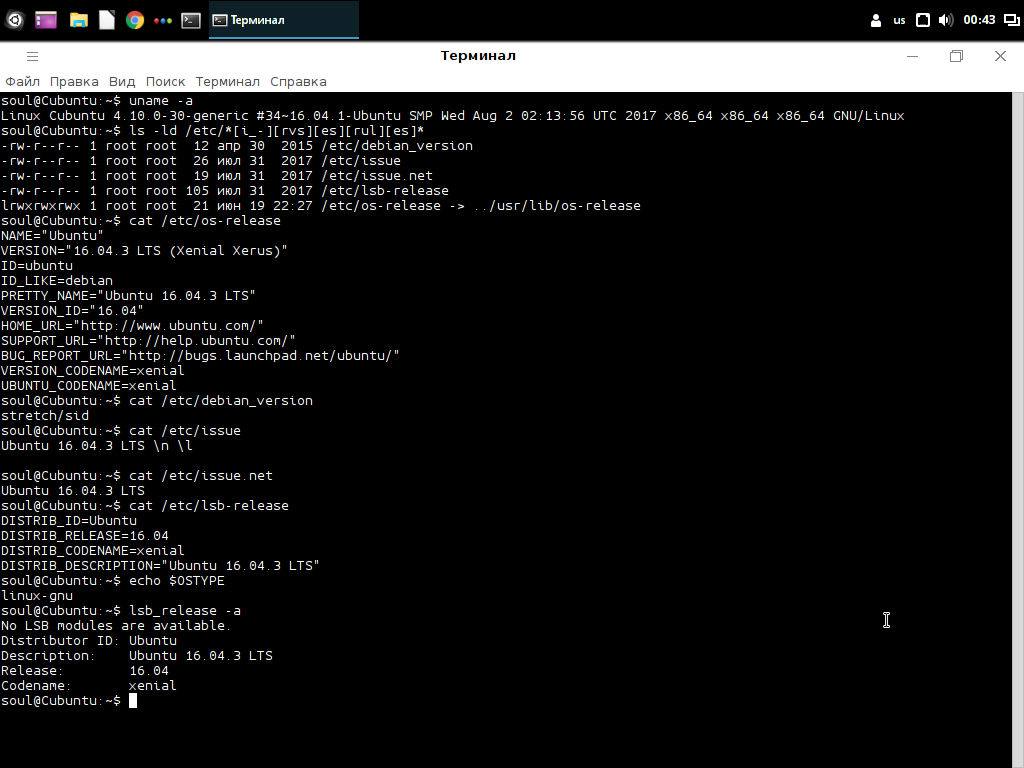This screenshot has width=1024, height=768.
Task: Click the 'ID_LIKE=debian' line
Action: (57, 281)
